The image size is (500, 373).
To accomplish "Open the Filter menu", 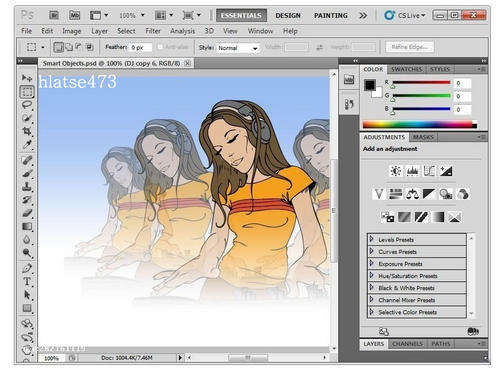I will pyautogui.click(x=153, y=31).
